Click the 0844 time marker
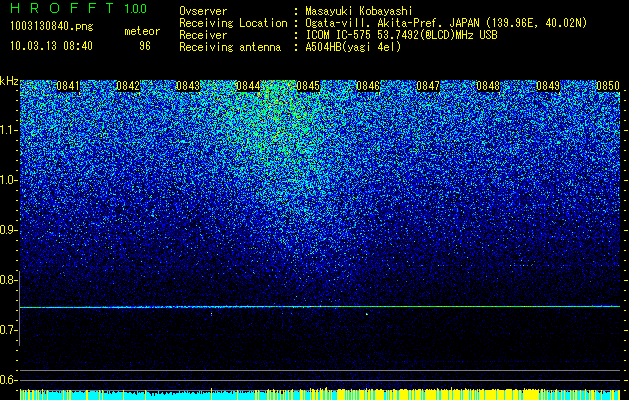The width and height of the screenshot is (629, 400). pyautogui.click(x=248, y=86)
